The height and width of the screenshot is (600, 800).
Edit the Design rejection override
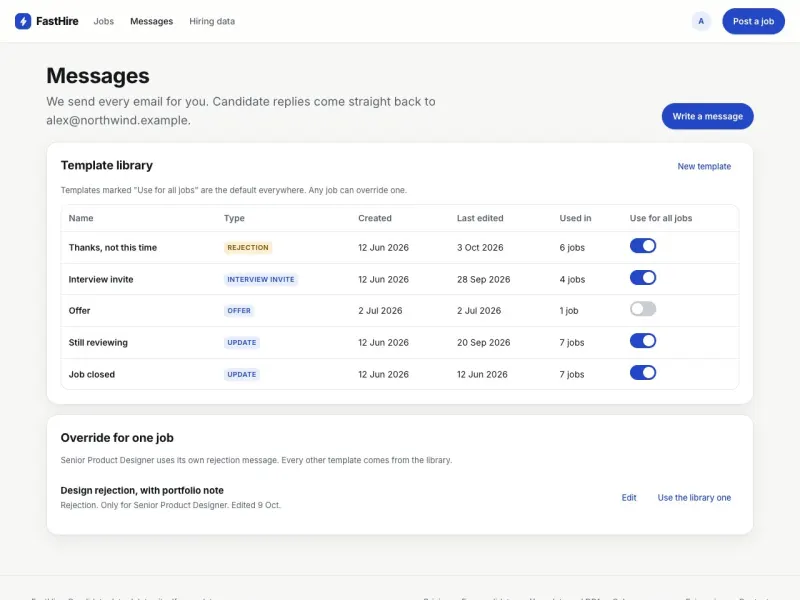(x=629, y=497)
